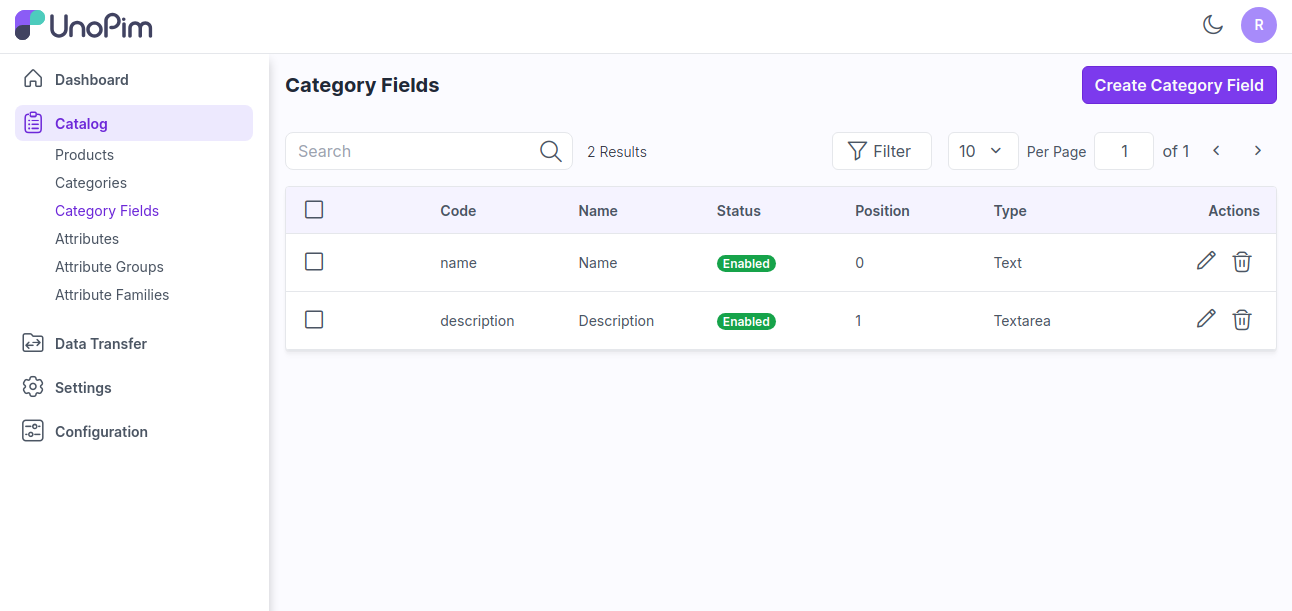Open the 10 per page dropdown

982,151
